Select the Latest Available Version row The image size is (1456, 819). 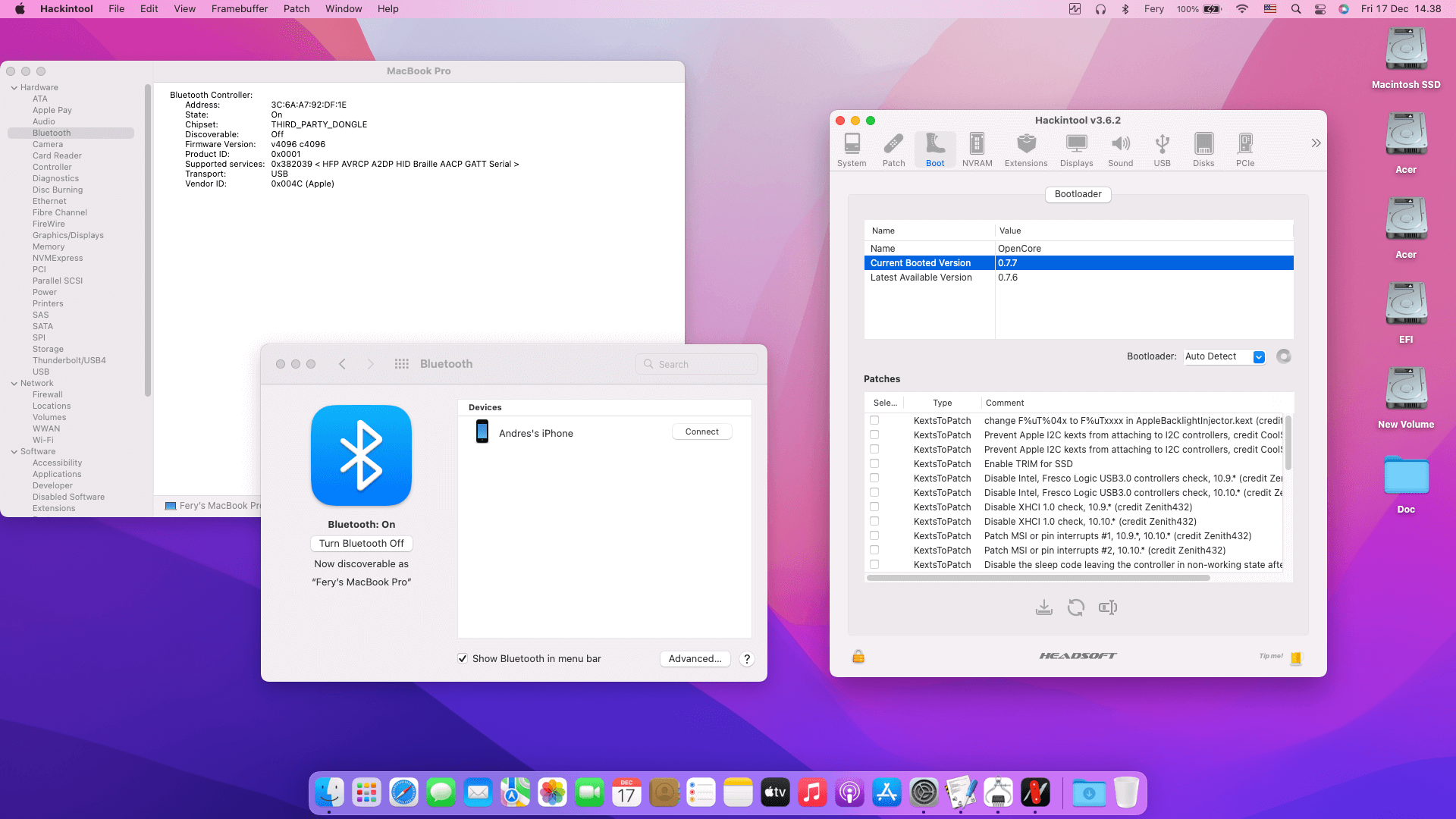[x=1078, y=278]
